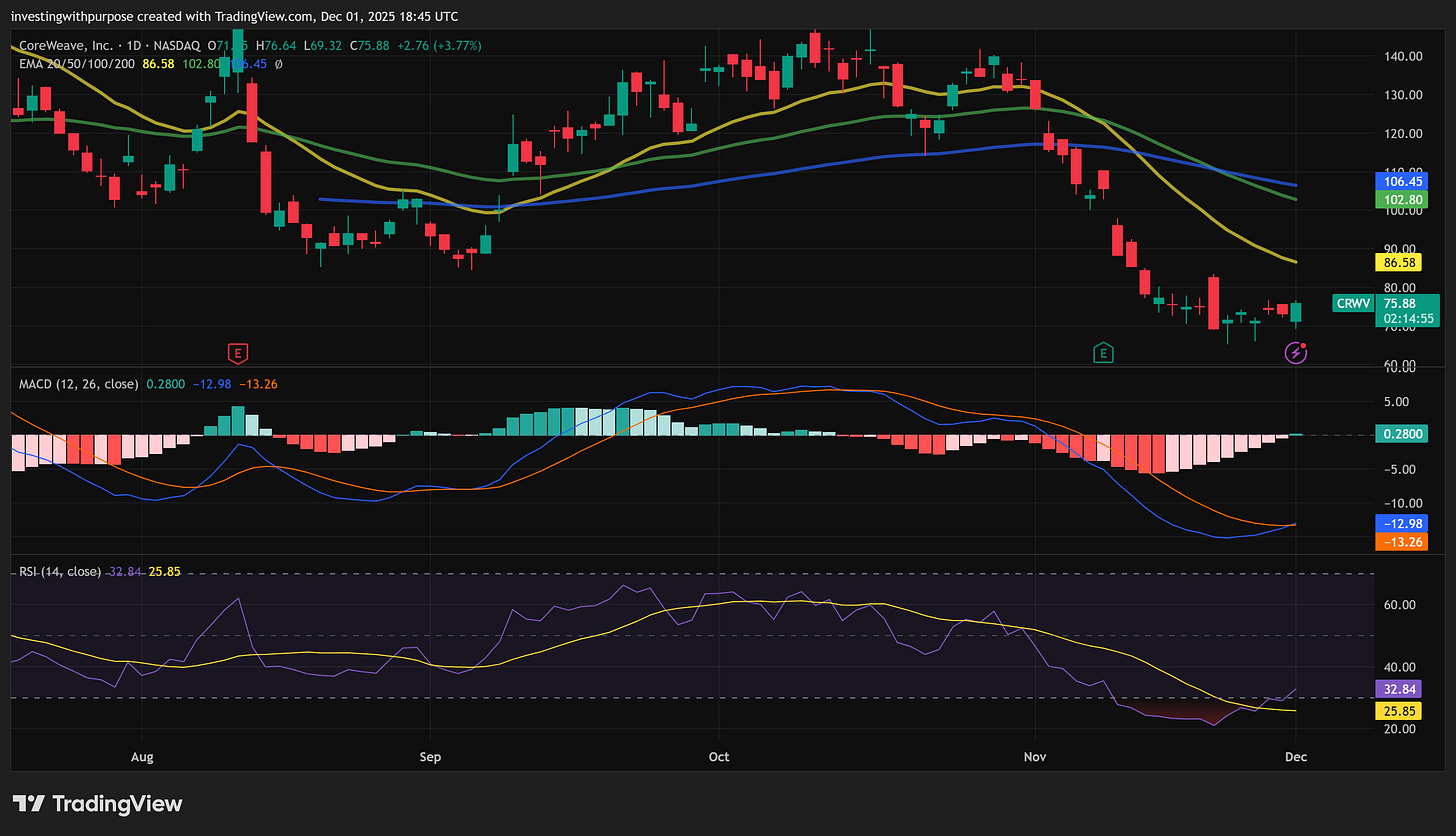Click the 130.00 price axis tick
1456x836 pixels.
[1404, 95]
